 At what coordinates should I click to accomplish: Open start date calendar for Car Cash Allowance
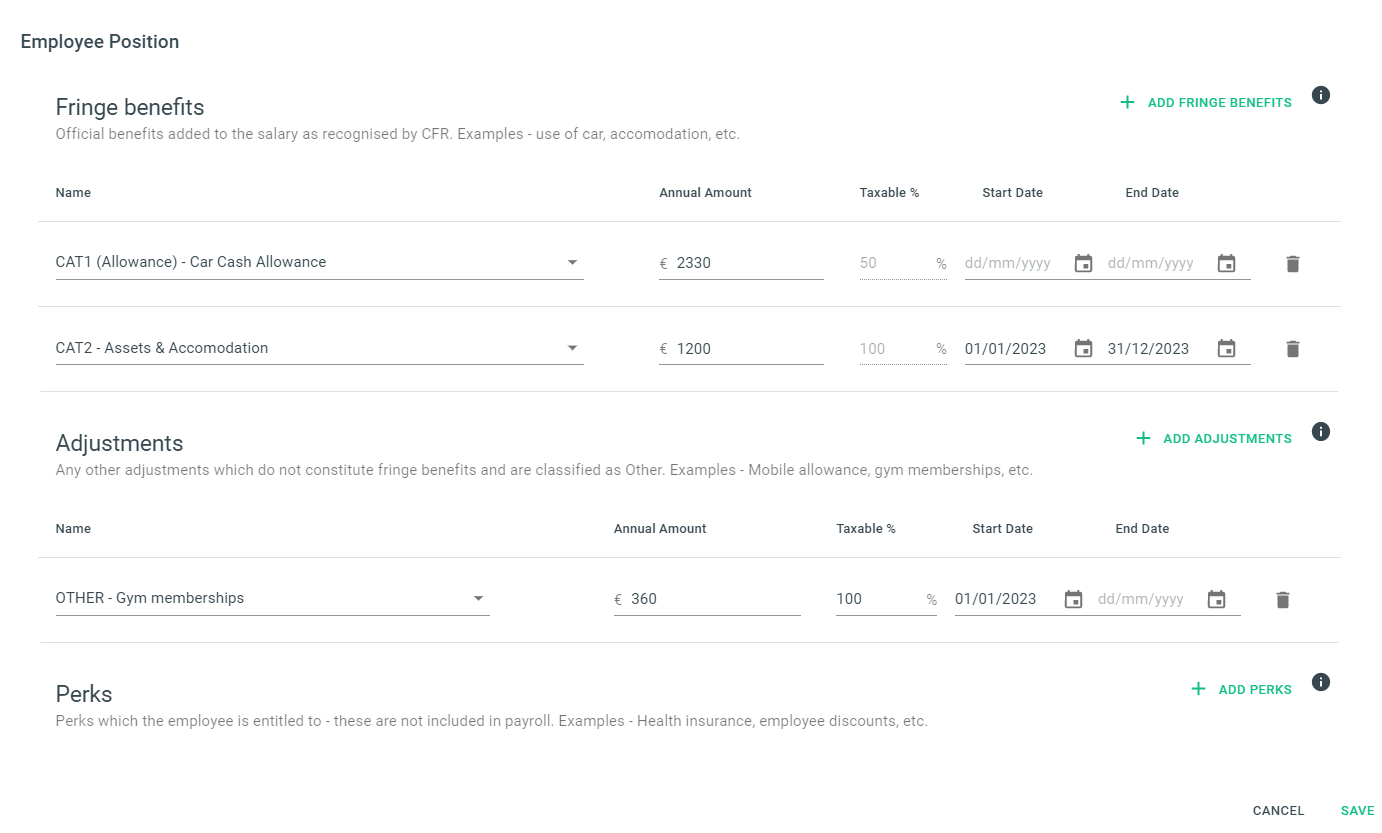coord(1083,264)
